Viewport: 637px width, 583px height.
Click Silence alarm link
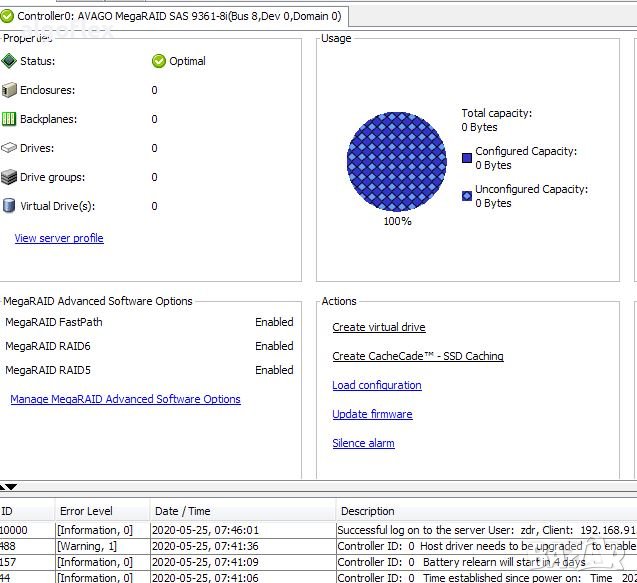coord(363,443)
